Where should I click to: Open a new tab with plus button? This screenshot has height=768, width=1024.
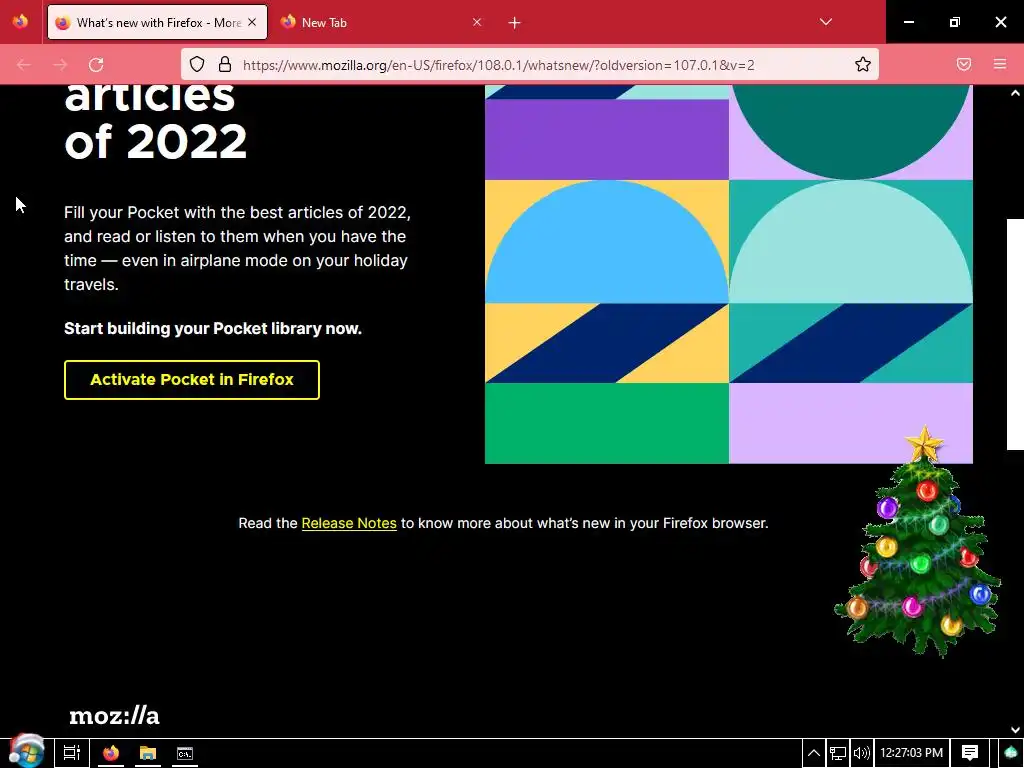(515, 23)
